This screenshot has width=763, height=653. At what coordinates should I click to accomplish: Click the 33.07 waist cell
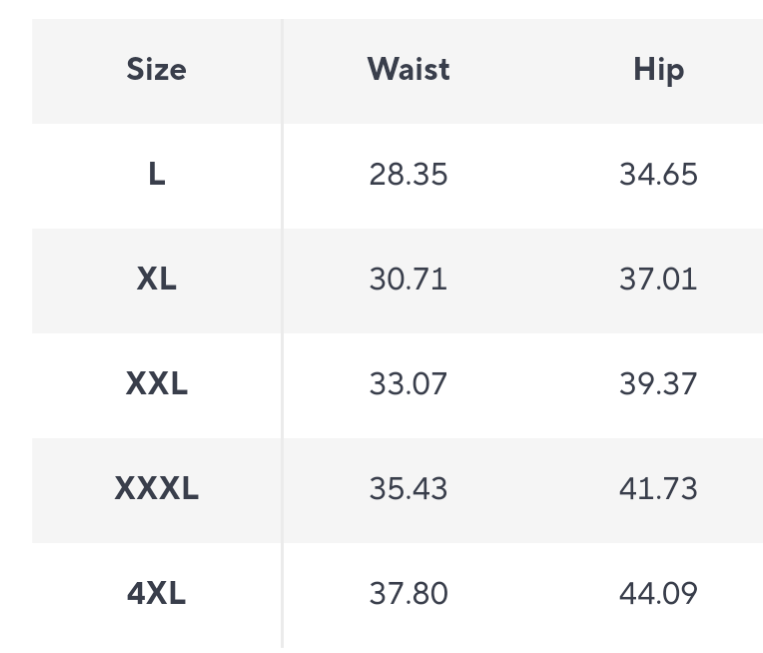[x=408, y=385]
